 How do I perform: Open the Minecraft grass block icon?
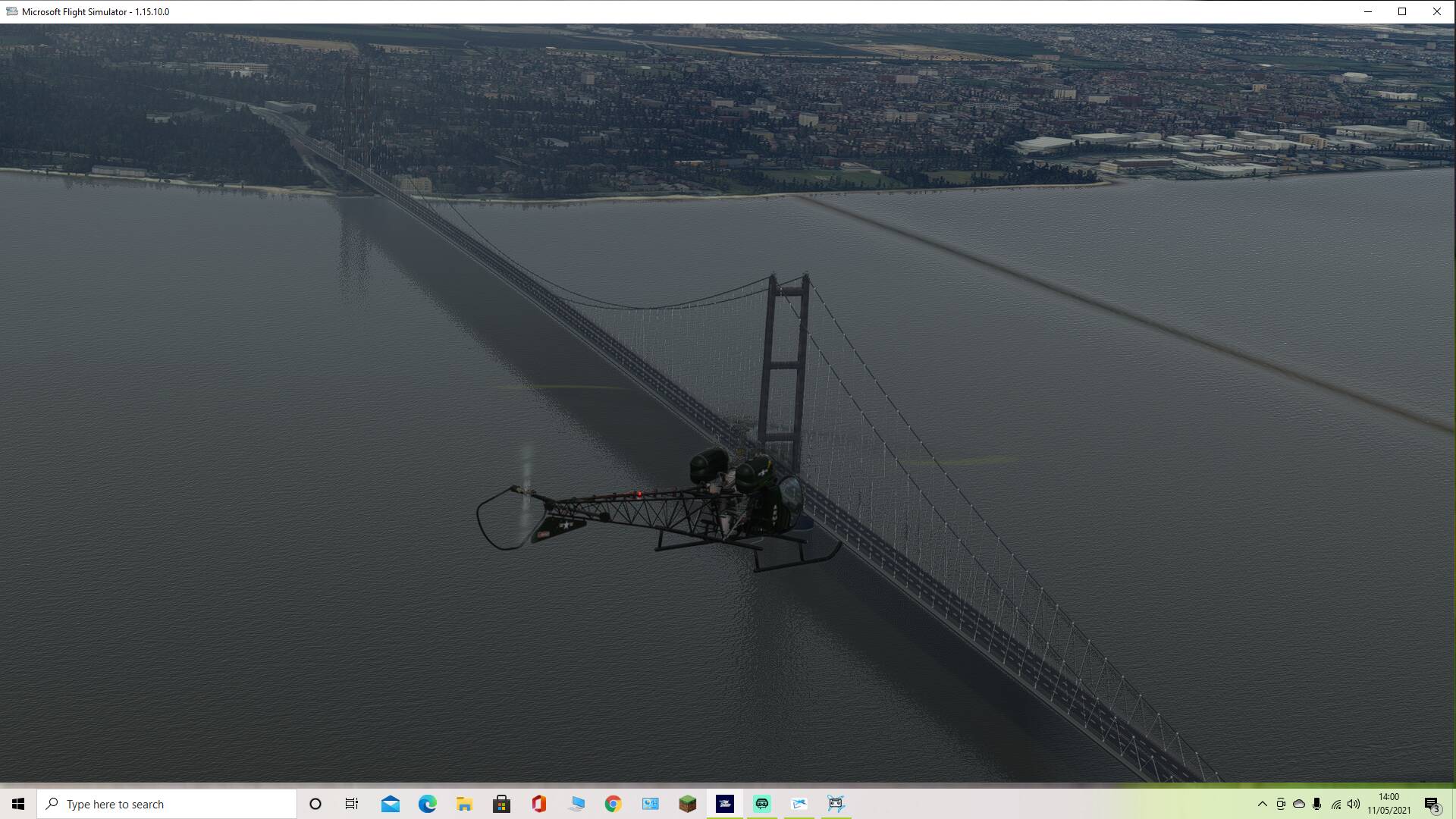[x=687, y=804]
